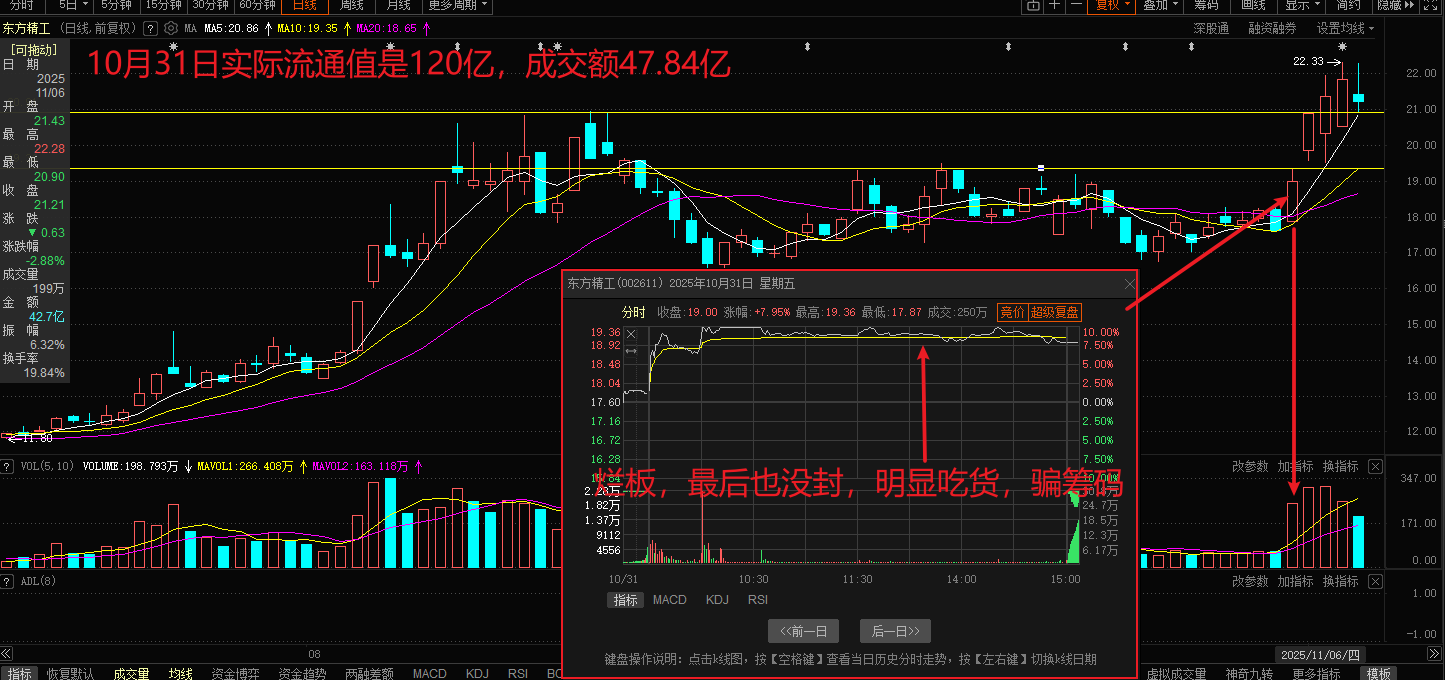This screenshot has height=680, width=1445.
Task: Select the 资金博弈 indicator in the bottom bar
Action: coord(235,673)
